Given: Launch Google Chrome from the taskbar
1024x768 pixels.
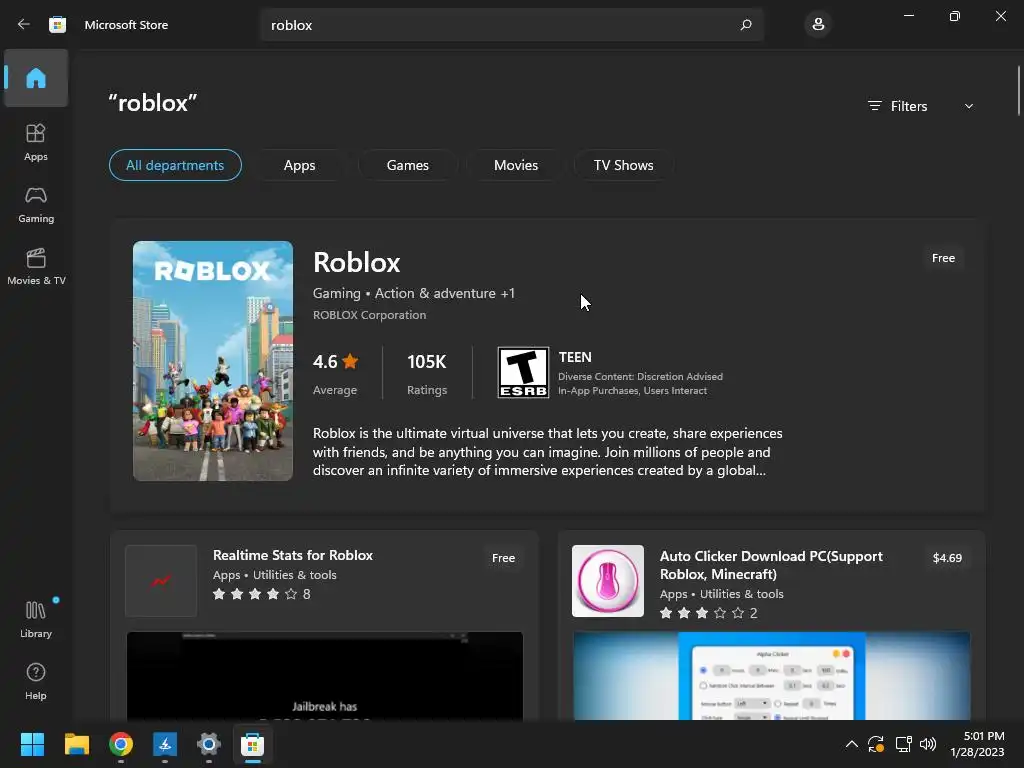Looking at the screenshot, I should (x=121, y=744).
